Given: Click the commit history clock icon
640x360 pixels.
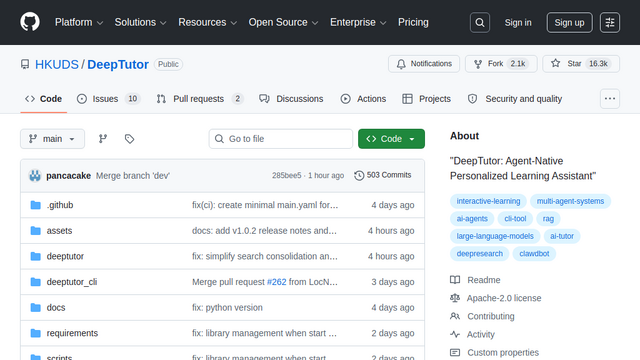Looking at the screenshot, I should [359, 176].
